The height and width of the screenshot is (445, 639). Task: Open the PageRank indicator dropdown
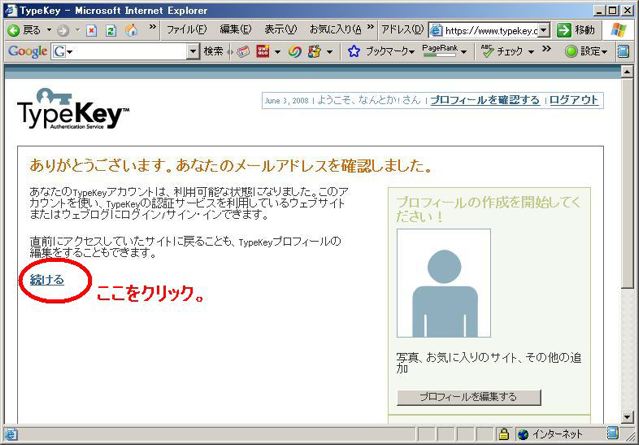464,52
